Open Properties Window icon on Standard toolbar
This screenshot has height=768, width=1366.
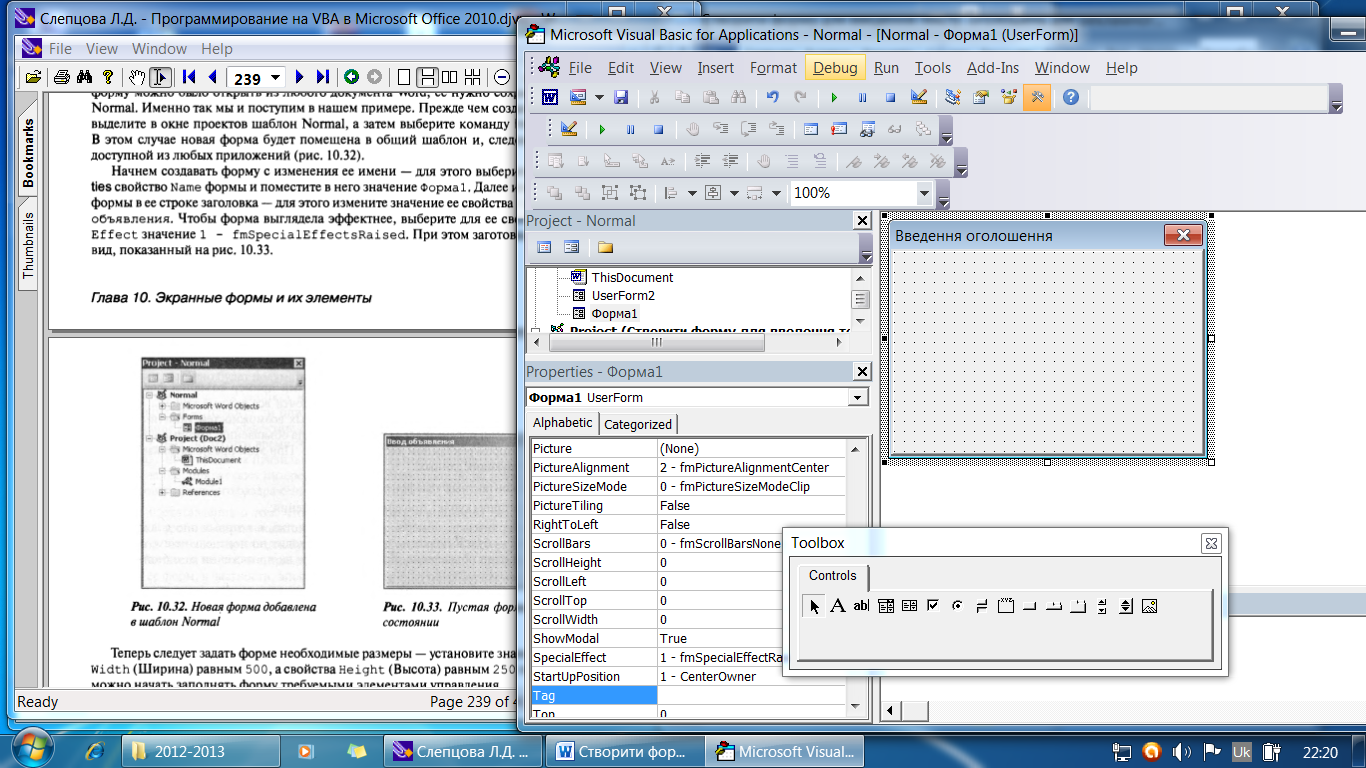coord(980,97)
